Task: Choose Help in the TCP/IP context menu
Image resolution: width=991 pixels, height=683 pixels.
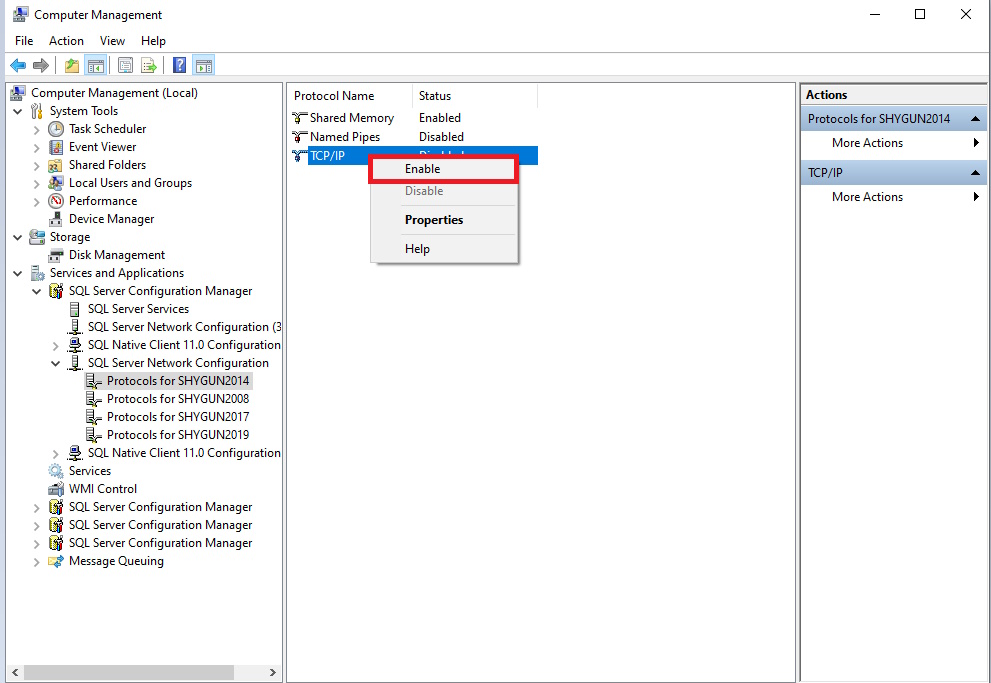Action: 444,249
